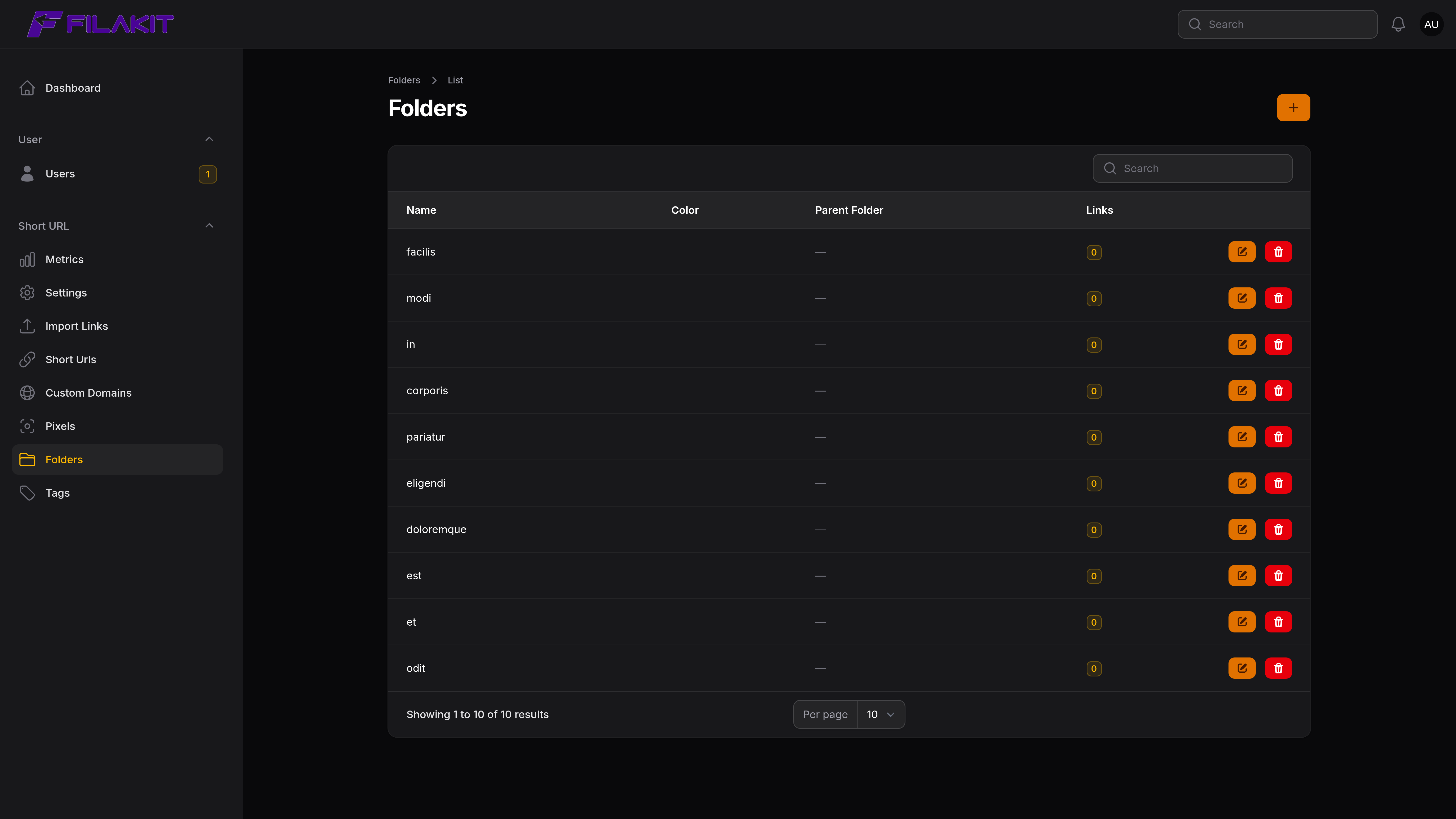Open Users in sidebar

click(117, 174)
